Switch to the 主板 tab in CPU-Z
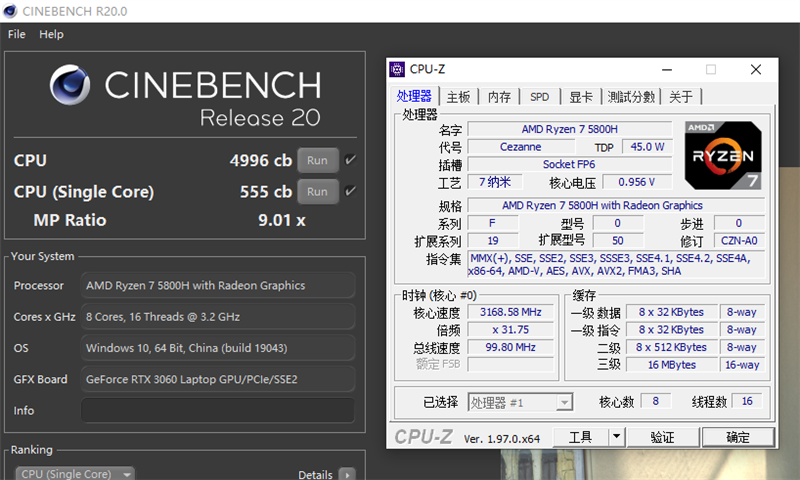The width and height of the screenshot is (800, 480). 458,97
